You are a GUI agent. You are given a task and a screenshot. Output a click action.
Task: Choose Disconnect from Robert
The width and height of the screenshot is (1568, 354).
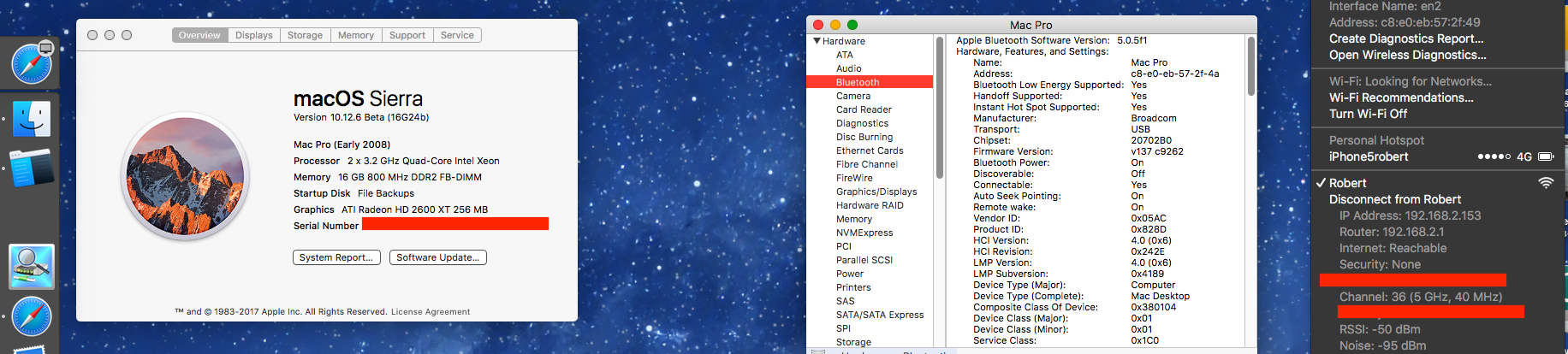pyautogui.click(x=1395, y=199)
